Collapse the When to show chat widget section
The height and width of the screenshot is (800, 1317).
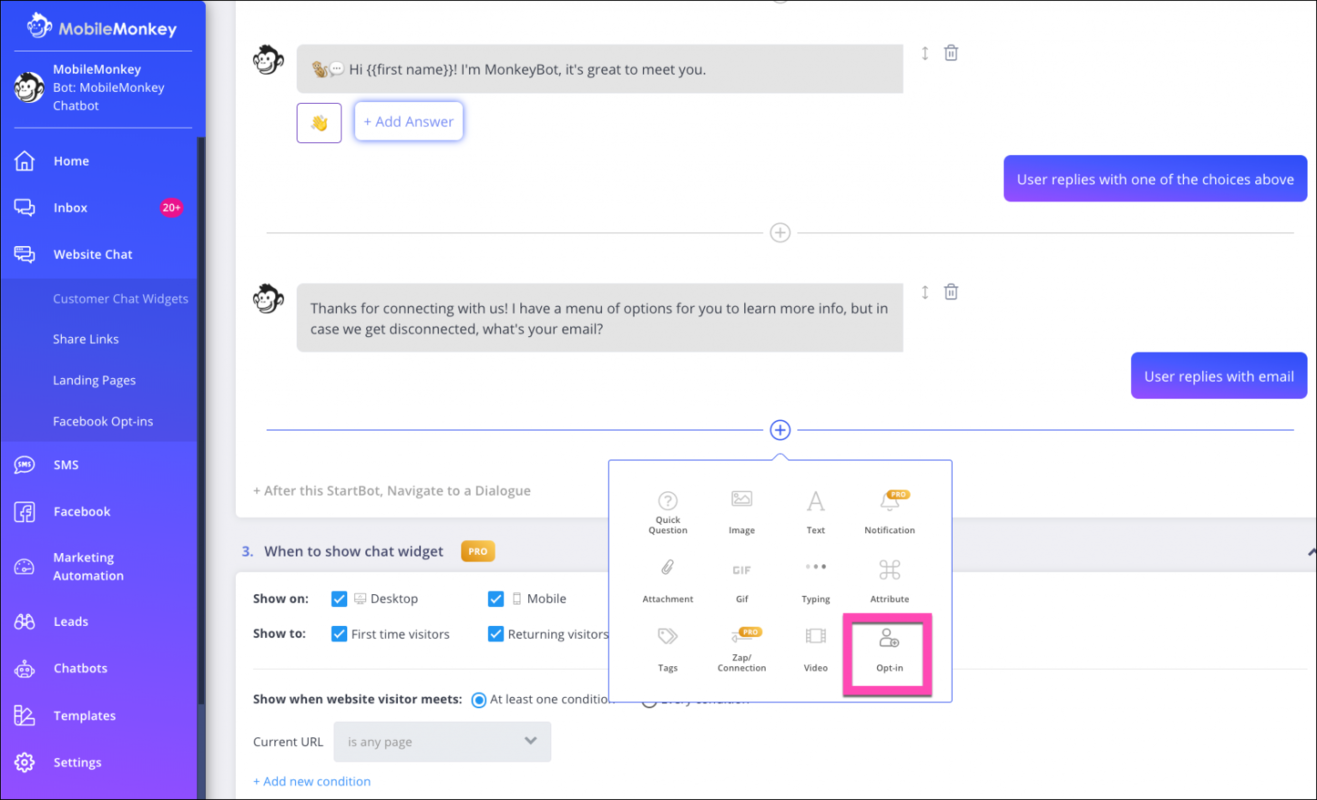1311,551
